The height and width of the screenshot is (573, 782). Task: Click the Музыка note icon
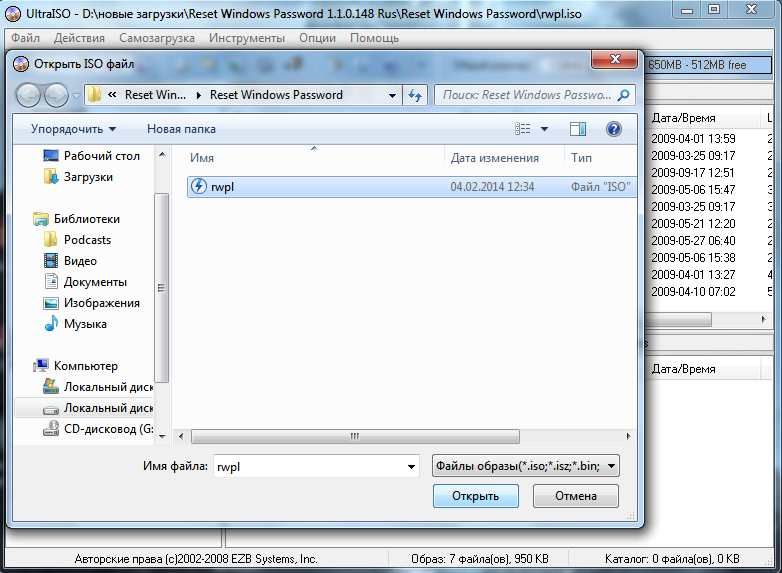coord(51,324)
